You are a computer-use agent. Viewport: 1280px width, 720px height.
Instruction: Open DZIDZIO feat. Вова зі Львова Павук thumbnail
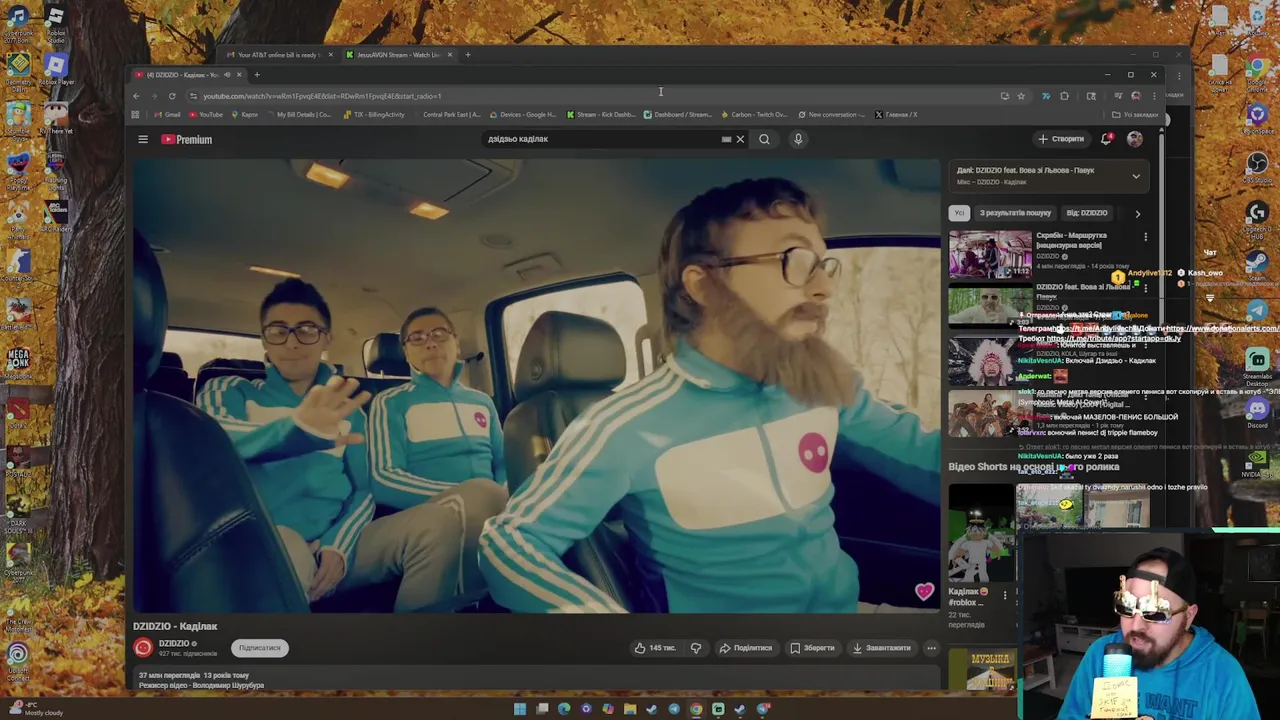pos(990,305)
